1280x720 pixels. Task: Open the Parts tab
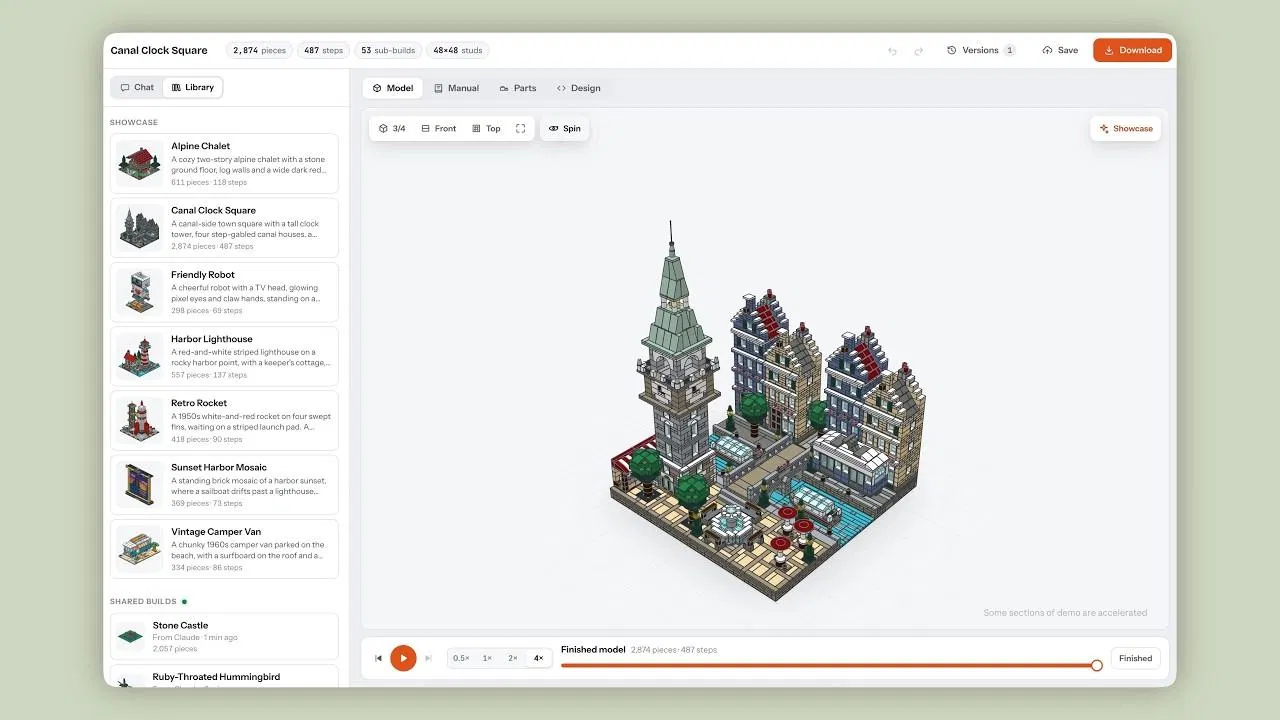pos(518,88)
